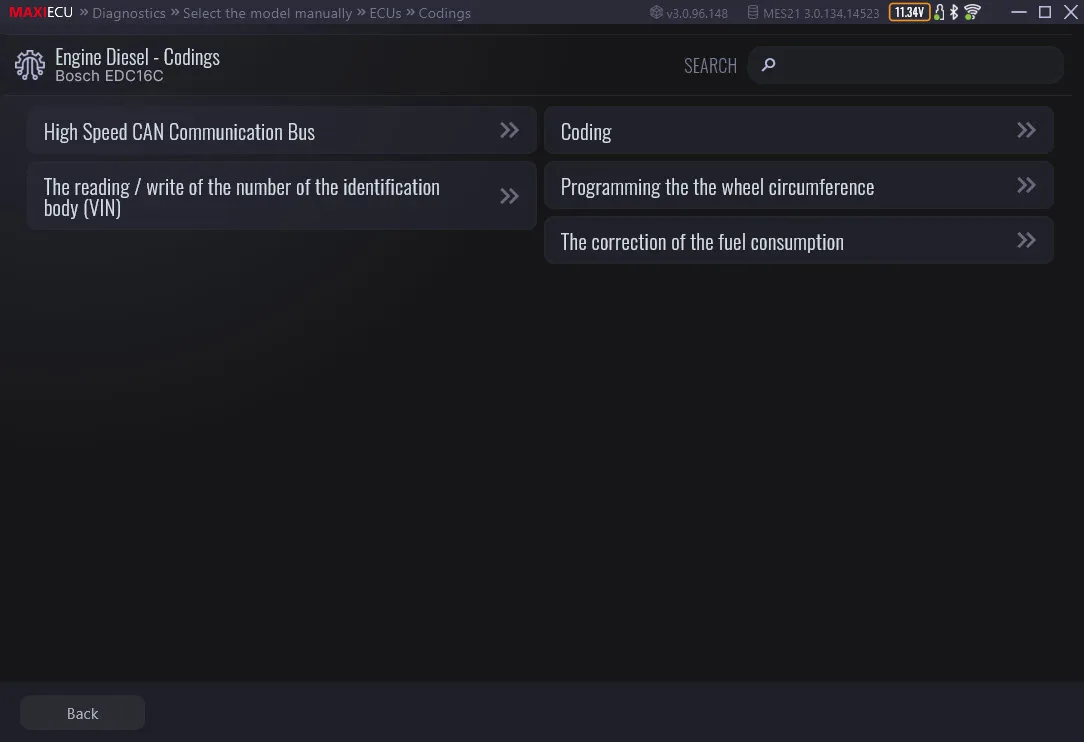Click the device icon beside MES21 3.0.134.14523
This screenshot has width=1084, height=742.
753,12
